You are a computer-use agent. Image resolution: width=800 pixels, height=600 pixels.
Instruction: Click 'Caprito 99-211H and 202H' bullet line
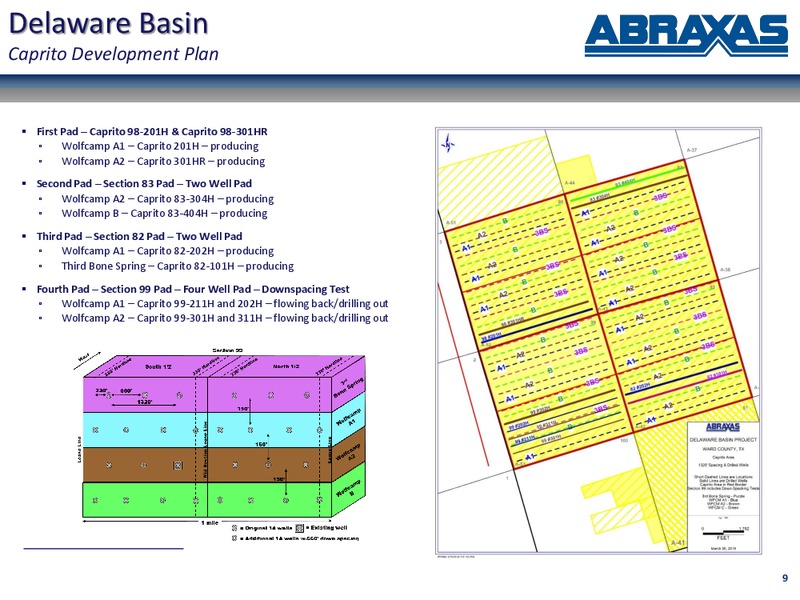[x=224, y=304]
